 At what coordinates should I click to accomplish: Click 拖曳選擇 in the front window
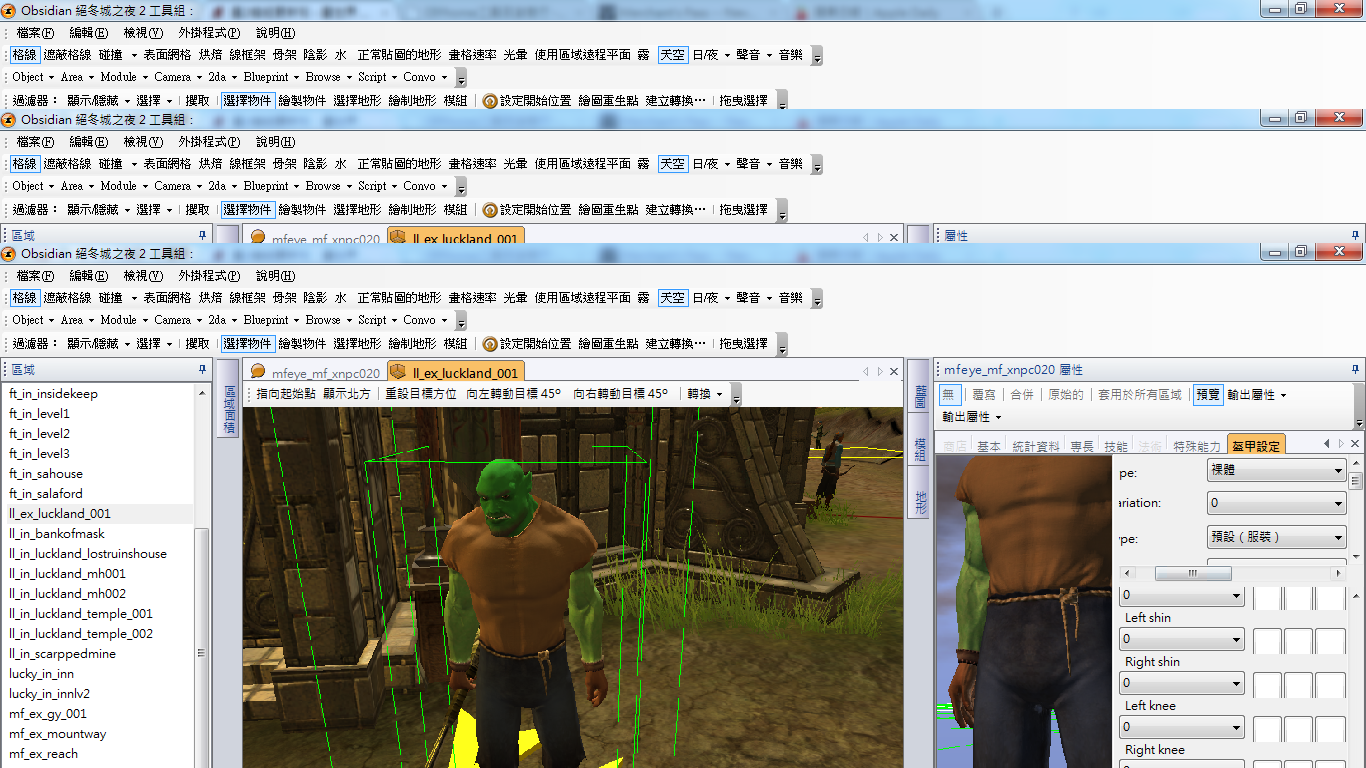(x=743, y=344)
